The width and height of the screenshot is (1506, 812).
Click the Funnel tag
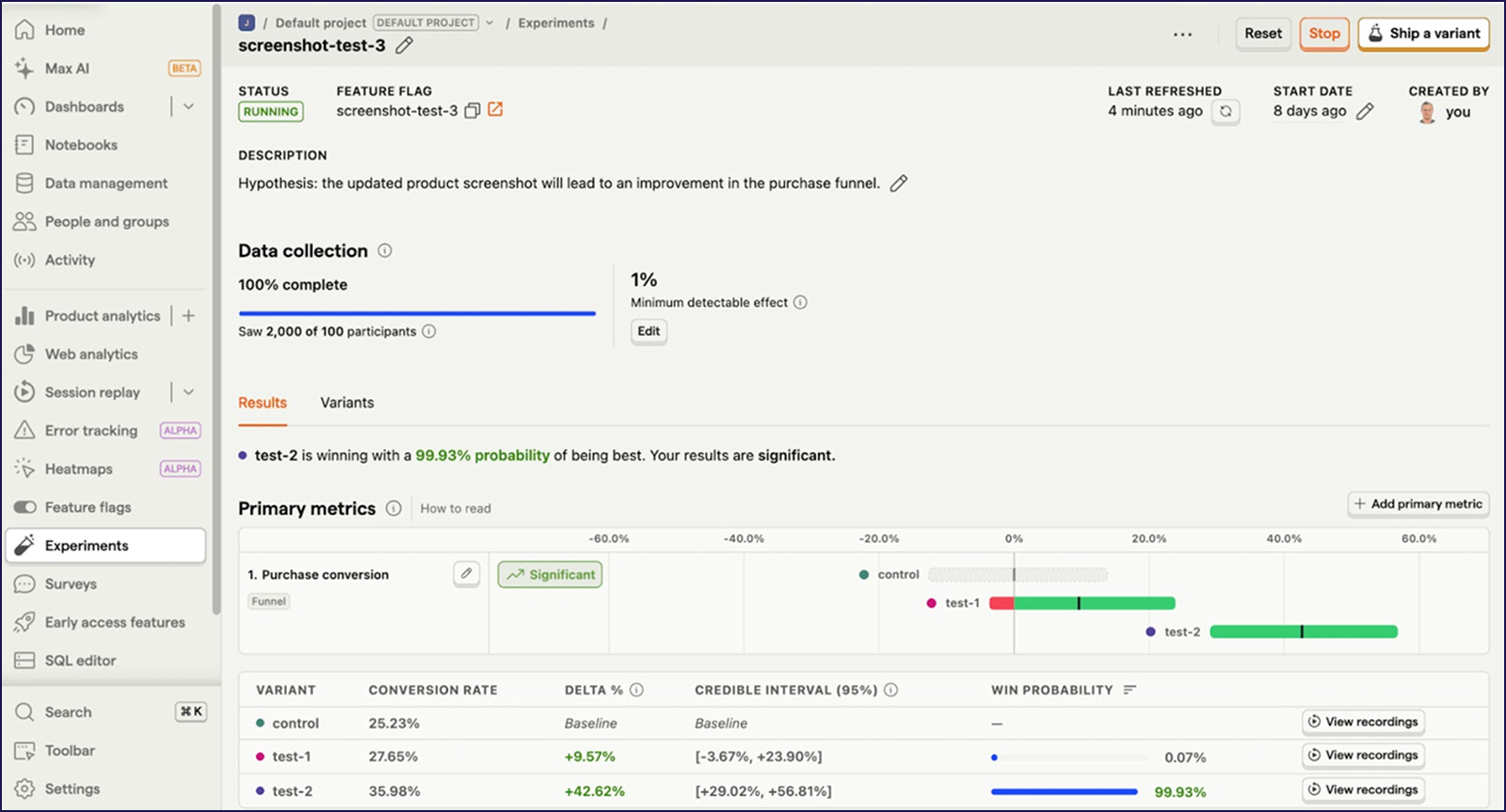(268, 601)
